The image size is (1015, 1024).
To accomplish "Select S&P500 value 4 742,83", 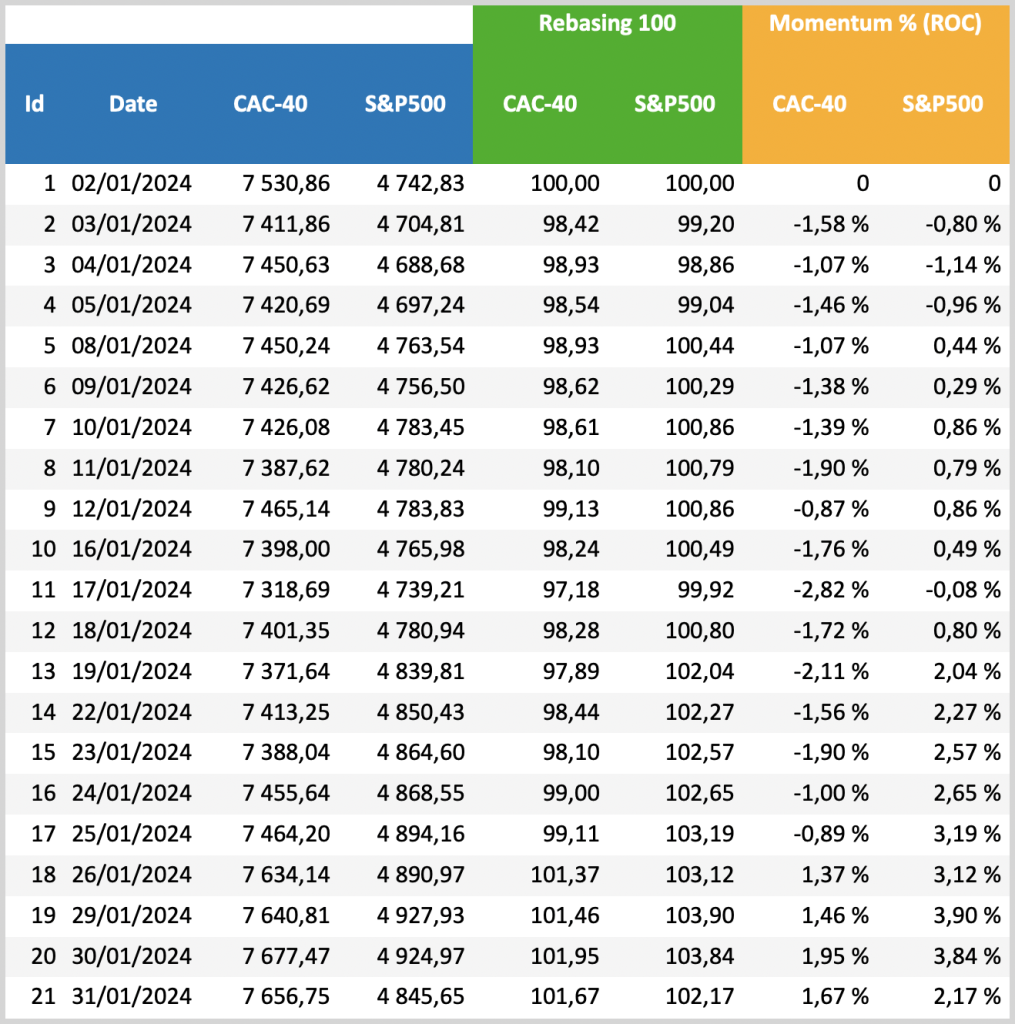I will tap(421, 184).
